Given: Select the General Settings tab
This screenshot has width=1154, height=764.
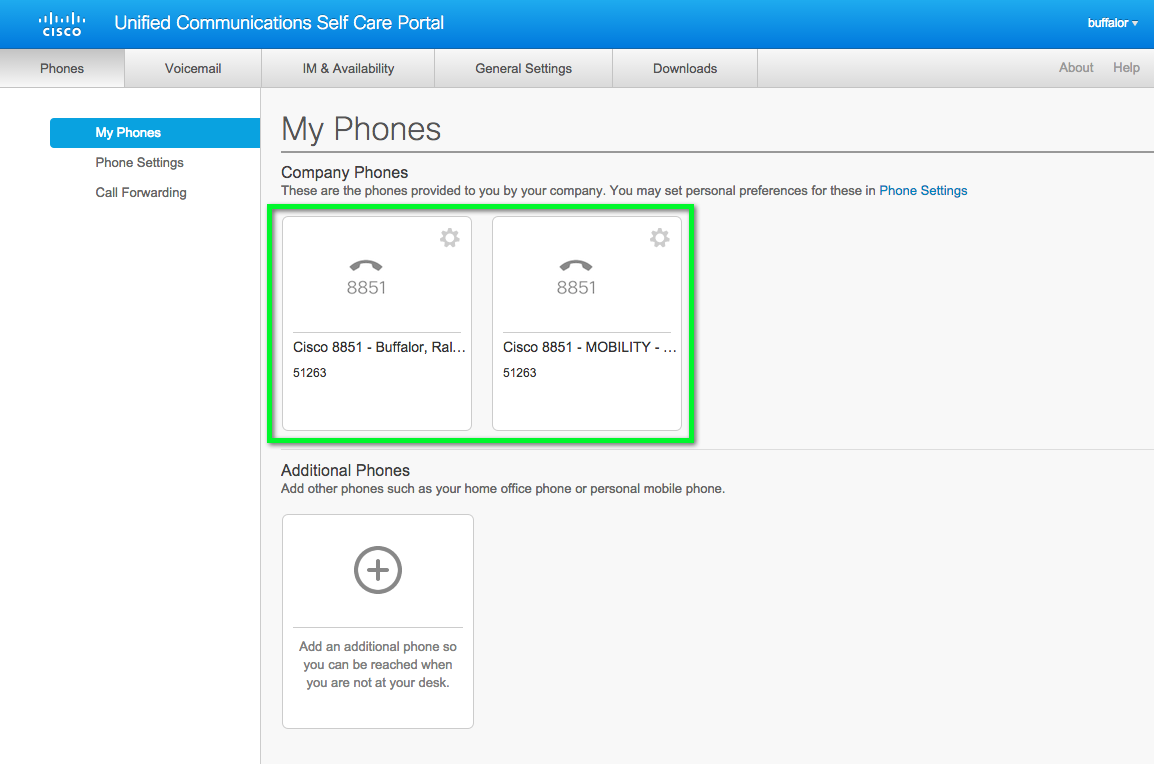Looking at the screenshot, I should coord(523,68).
